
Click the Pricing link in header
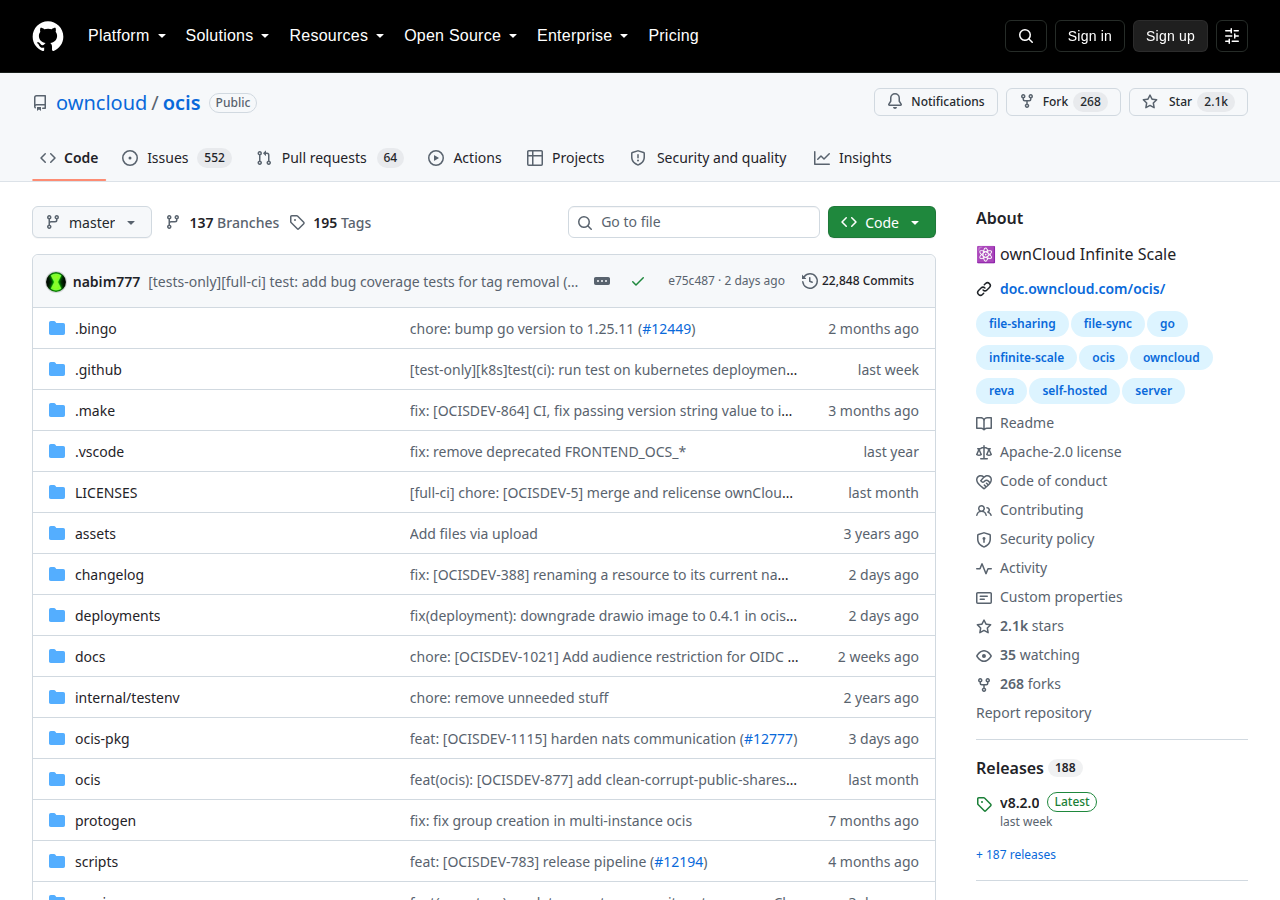674,36
